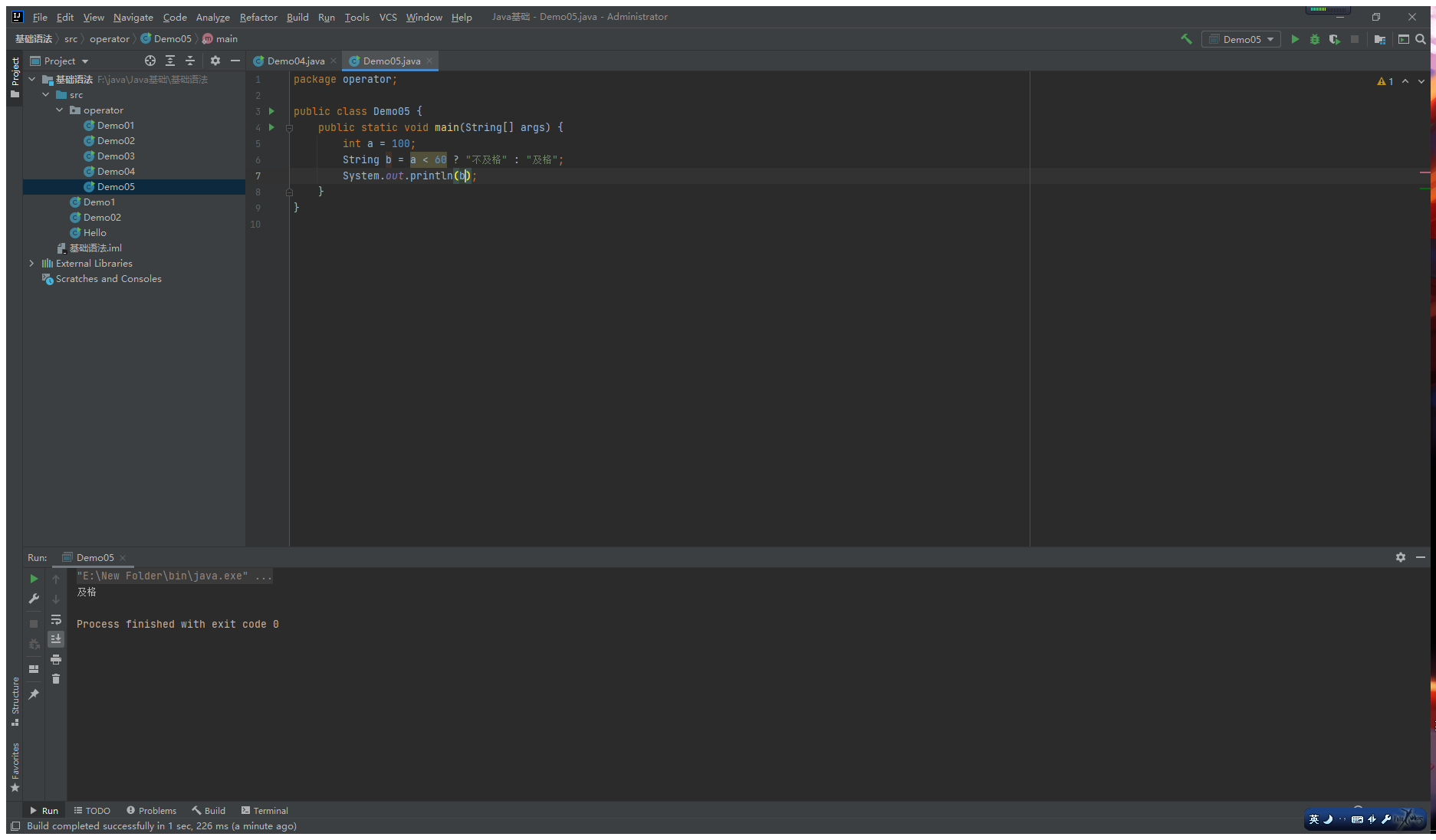
Task: Pin Tab icon in Run panel
Action: [x=34, y=694]
